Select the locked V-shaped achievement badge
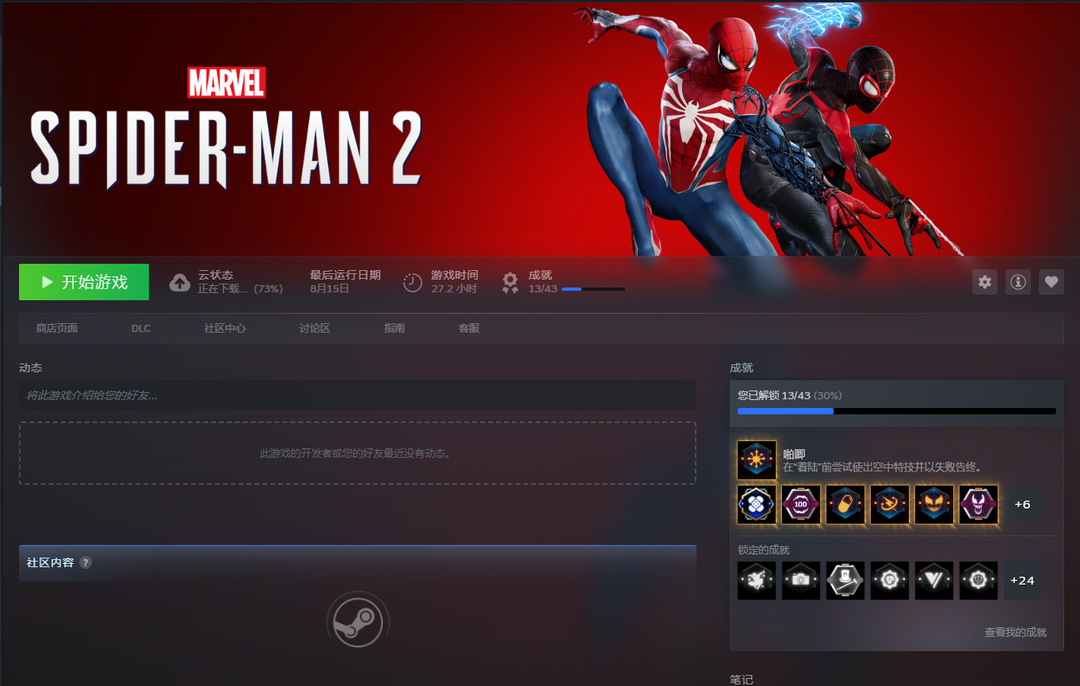 pyautogui.click(x=934, y=581)
